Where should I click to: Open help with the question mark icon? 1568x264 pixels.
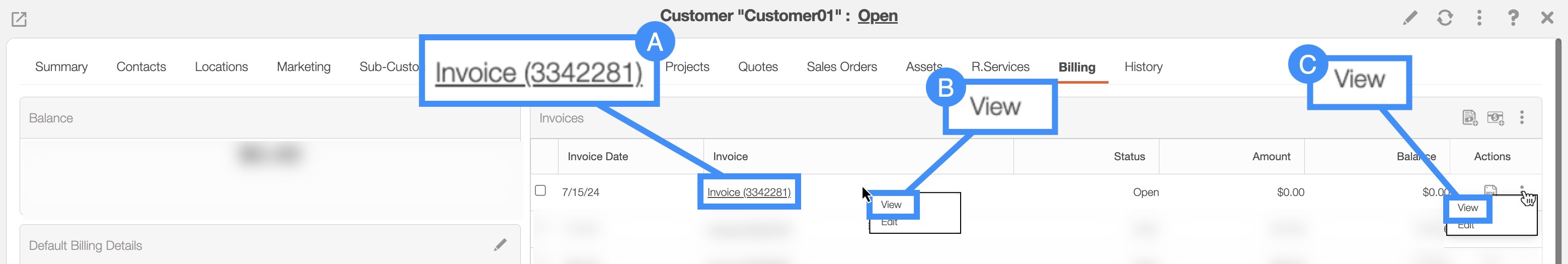(1513, 18)
